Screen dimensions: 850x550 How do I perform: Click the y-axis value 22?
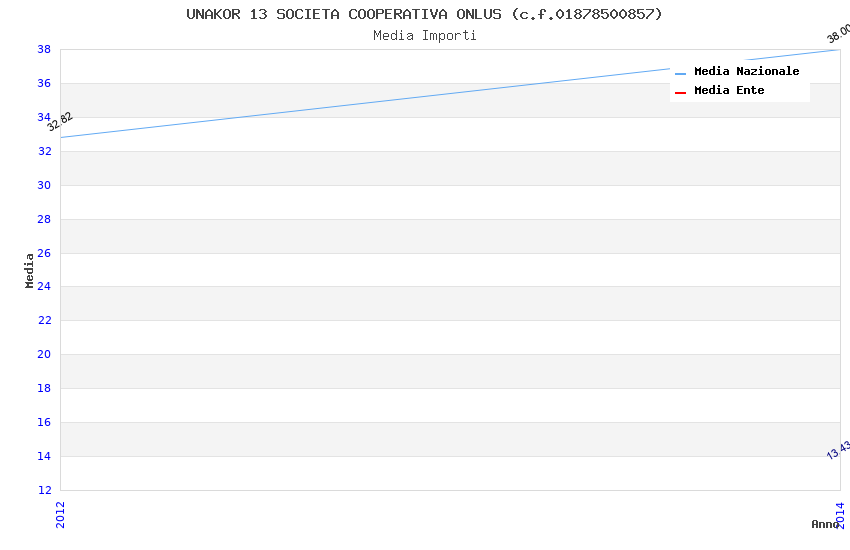point(44,320)
